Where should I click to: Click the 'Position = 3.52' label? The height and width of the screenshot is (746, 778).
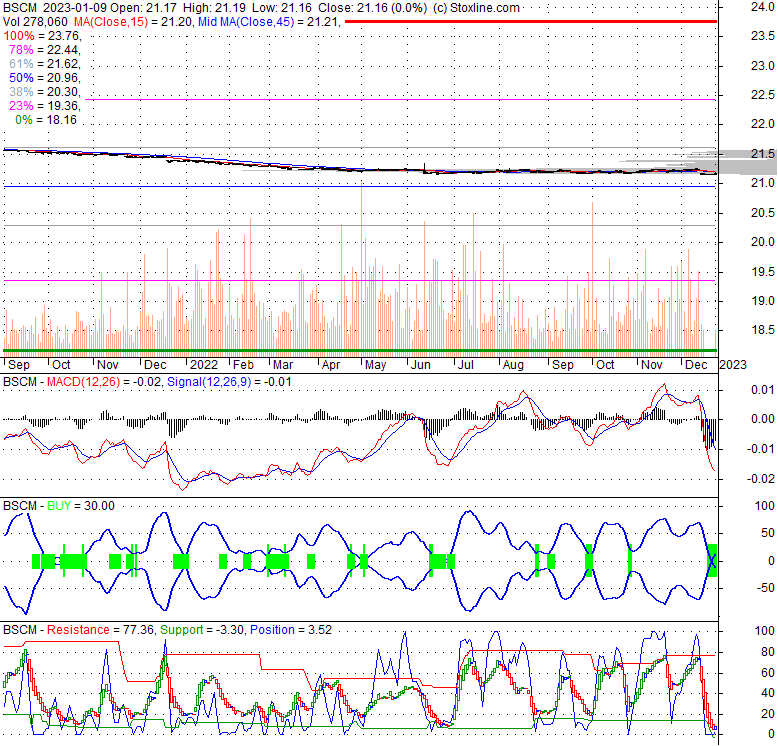click(x=291, y=630)
